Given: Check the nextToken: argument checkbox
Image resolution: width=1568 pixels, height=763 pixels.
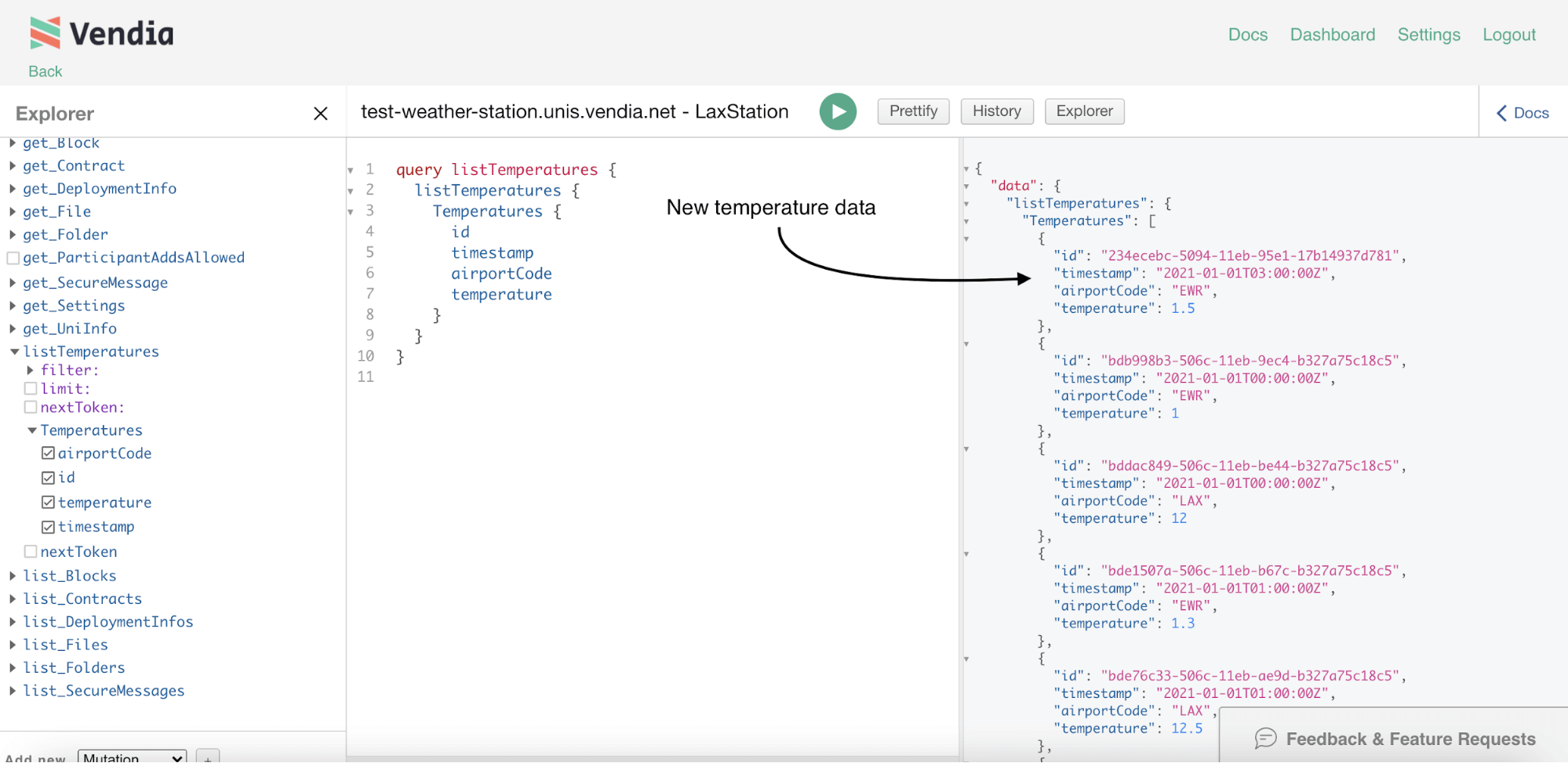Looking at the screenshot, I should click(31, 407).
